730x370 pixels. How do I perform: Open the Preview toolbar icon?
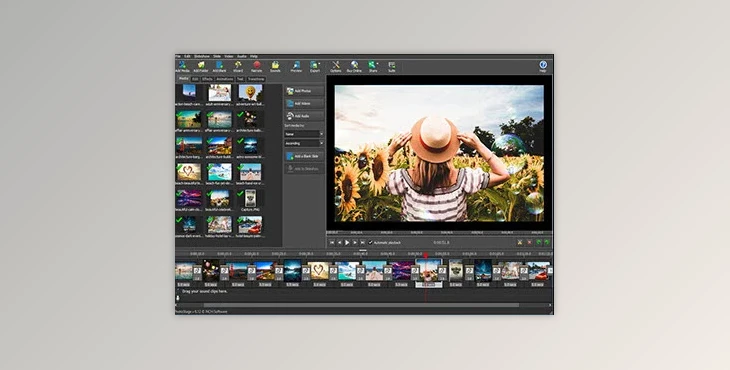point(296,67)
